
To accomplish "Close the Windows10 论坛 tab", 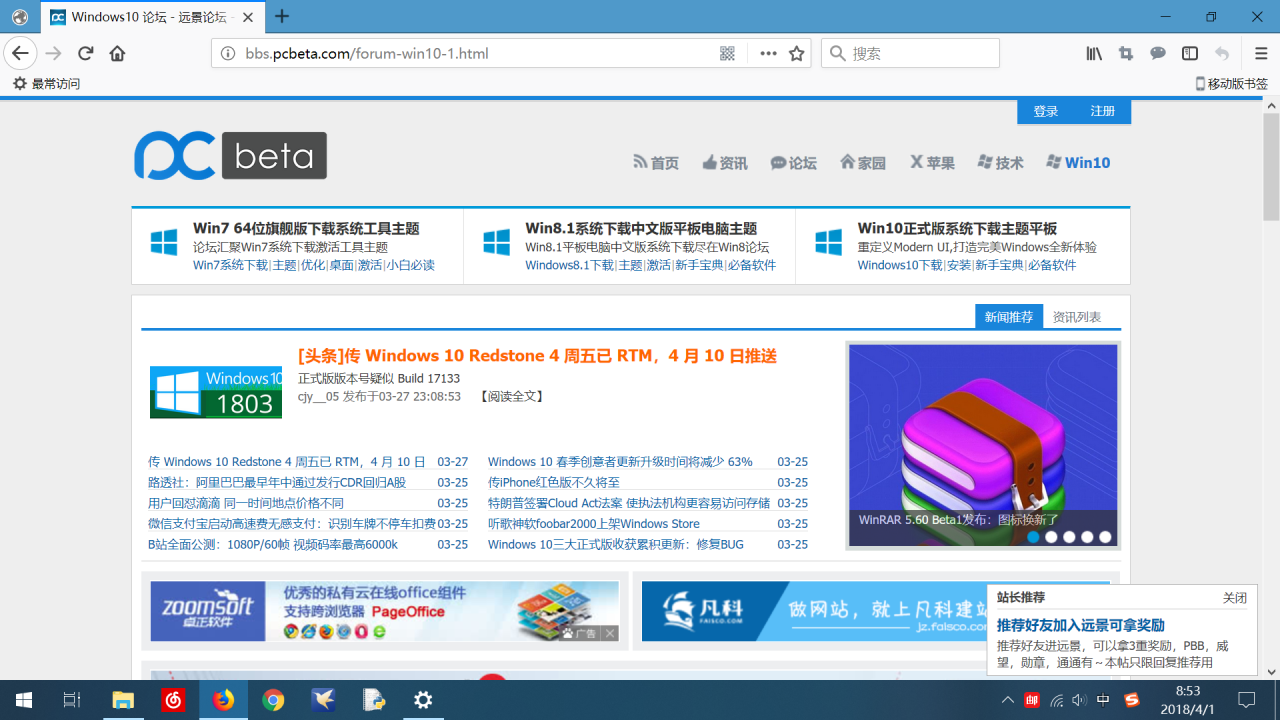I will pos(249,16).
